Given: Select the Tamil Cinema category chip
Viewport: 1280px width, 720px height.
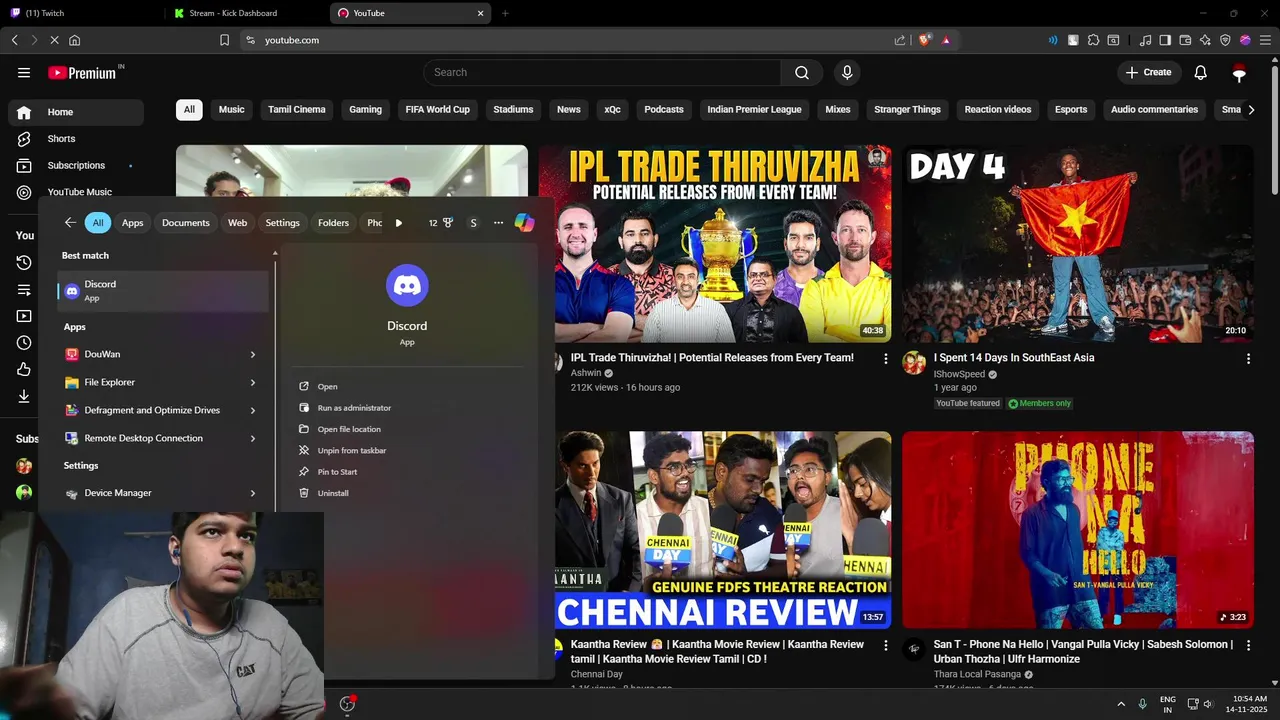Looking at the screenshot, I should pyautogui.click(x=297, y=110).
